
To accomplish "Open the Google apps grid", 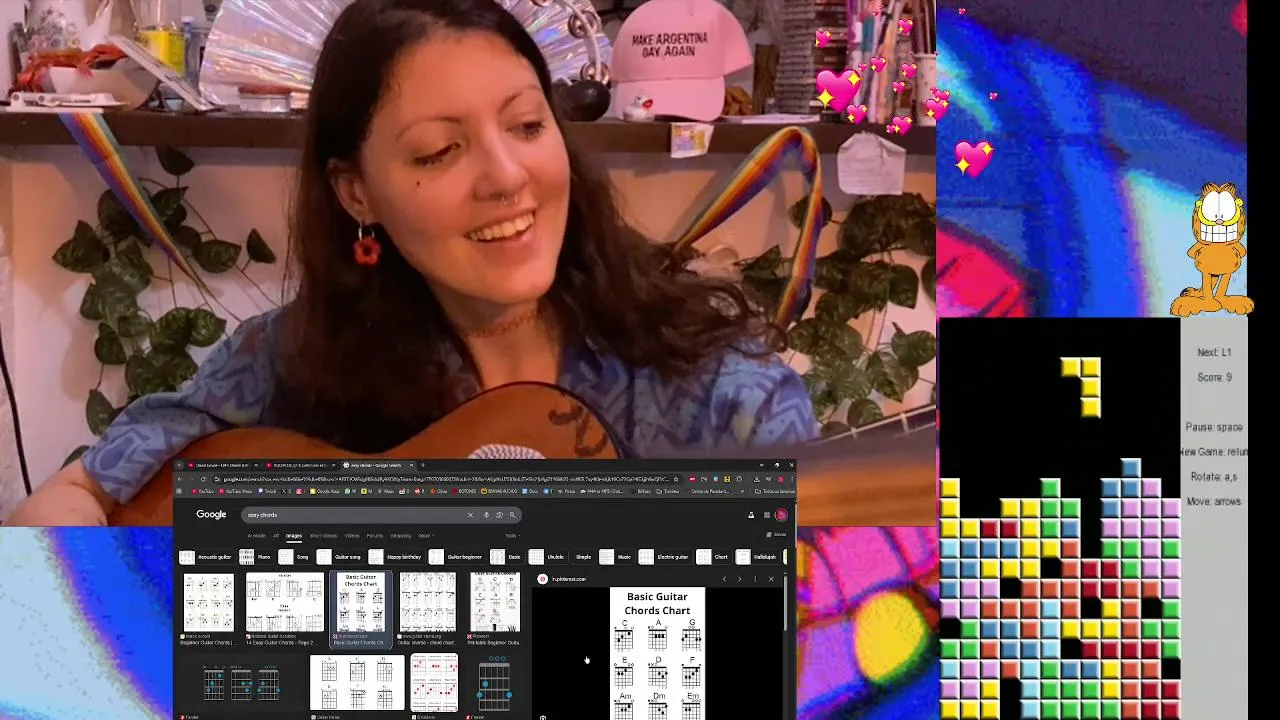I will tap(766, 515).
